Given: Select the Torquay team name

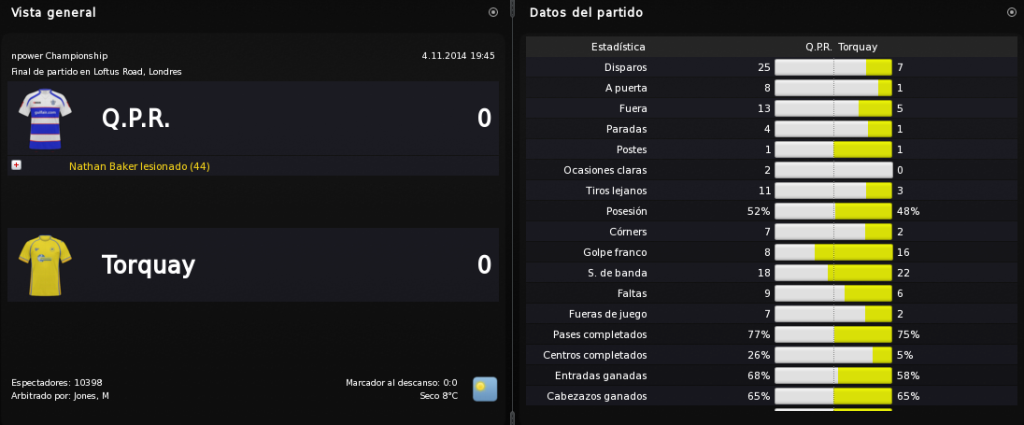Looking at the screenshot, I should (148, 266).
